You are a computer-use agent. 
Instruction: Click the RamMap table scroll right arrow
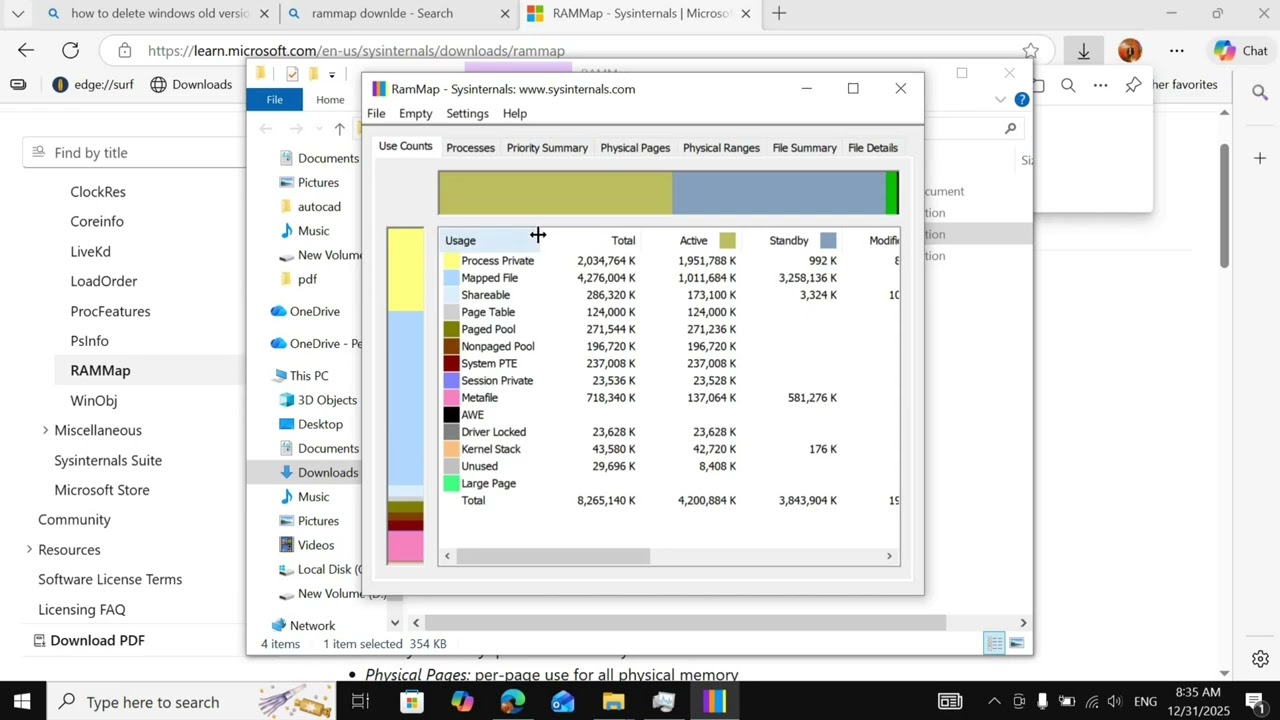[889, 557]
